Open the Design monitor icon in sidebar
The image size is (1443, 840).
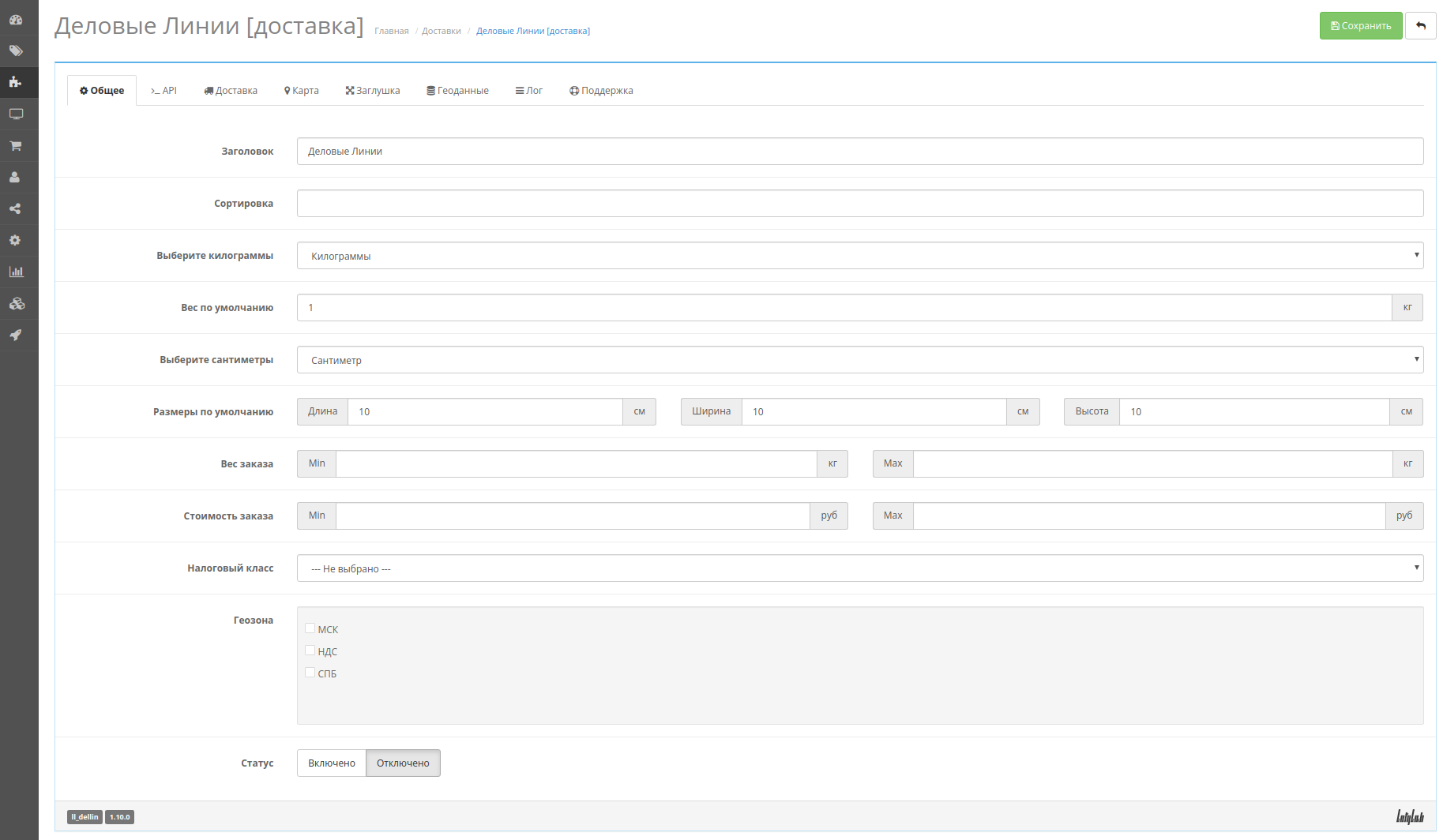pos(16,114)
